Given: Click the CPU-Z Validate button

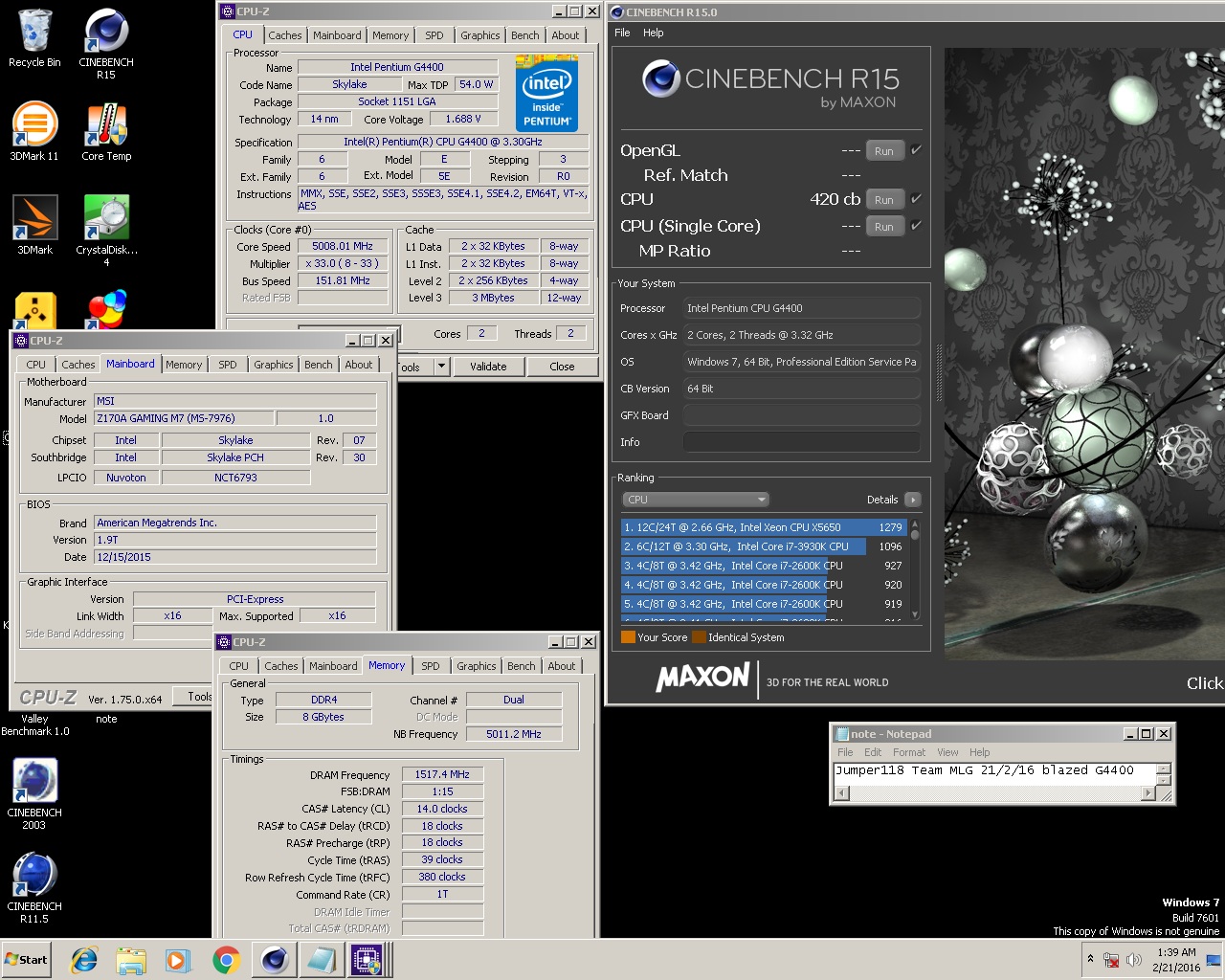Looking at the screenshot, I should (x=488, y=367).
